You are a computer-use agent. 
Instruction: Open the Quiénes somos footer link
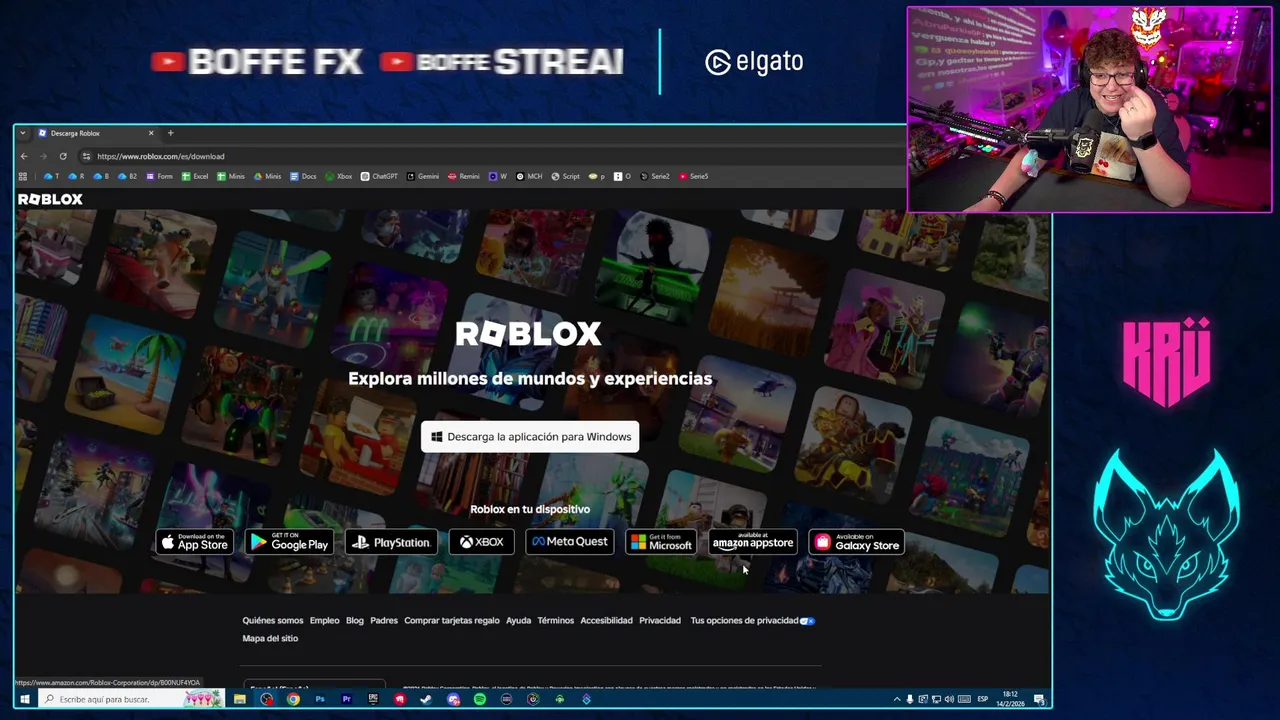[x=272, y=620]
